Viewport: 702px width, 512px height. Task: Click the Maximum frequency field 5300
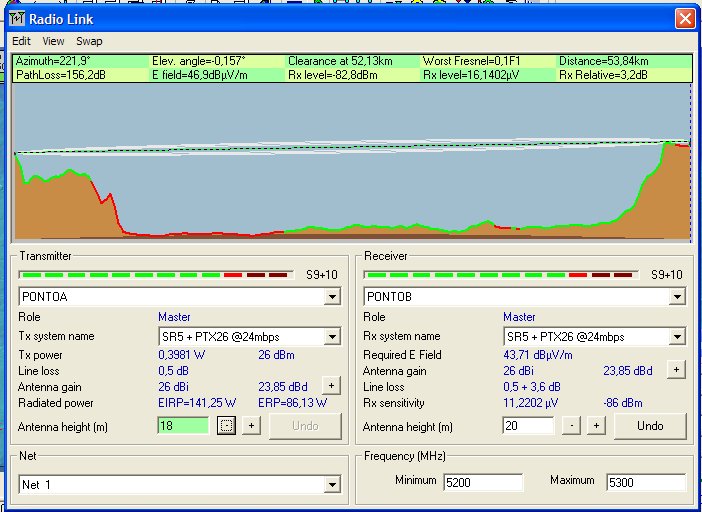tap(646, 482)
